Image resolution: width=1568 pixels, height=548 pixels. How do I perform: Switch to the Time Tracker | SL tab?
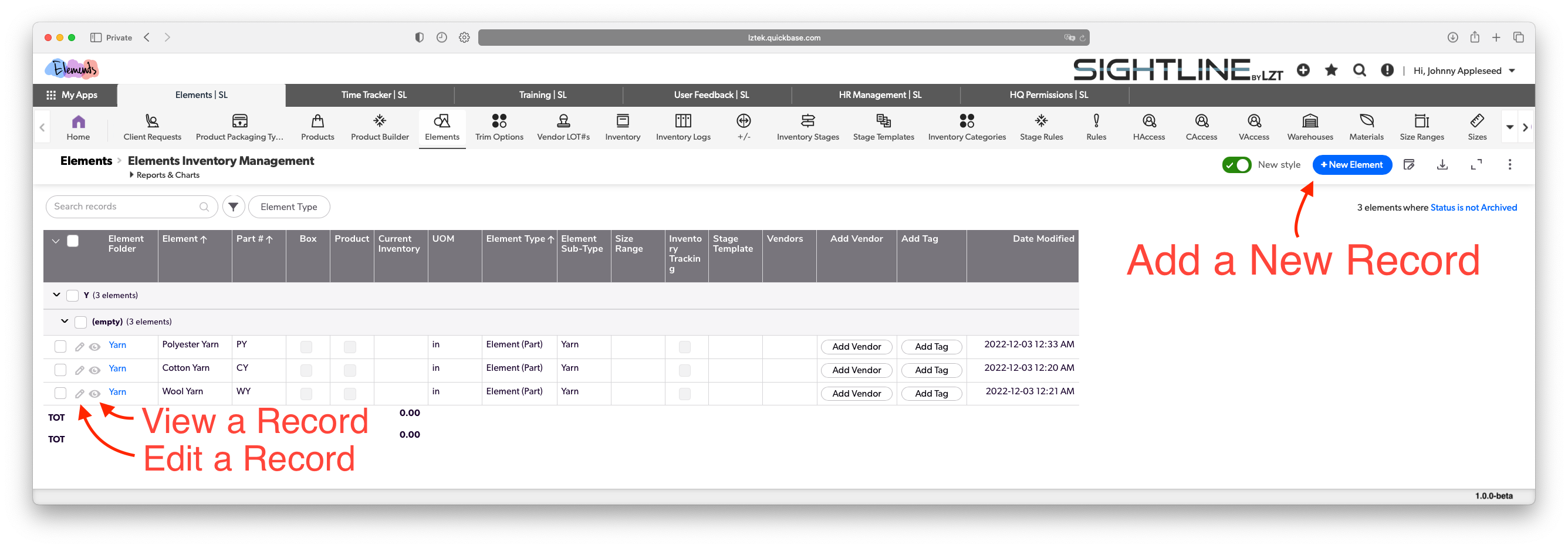coord(374,95)
